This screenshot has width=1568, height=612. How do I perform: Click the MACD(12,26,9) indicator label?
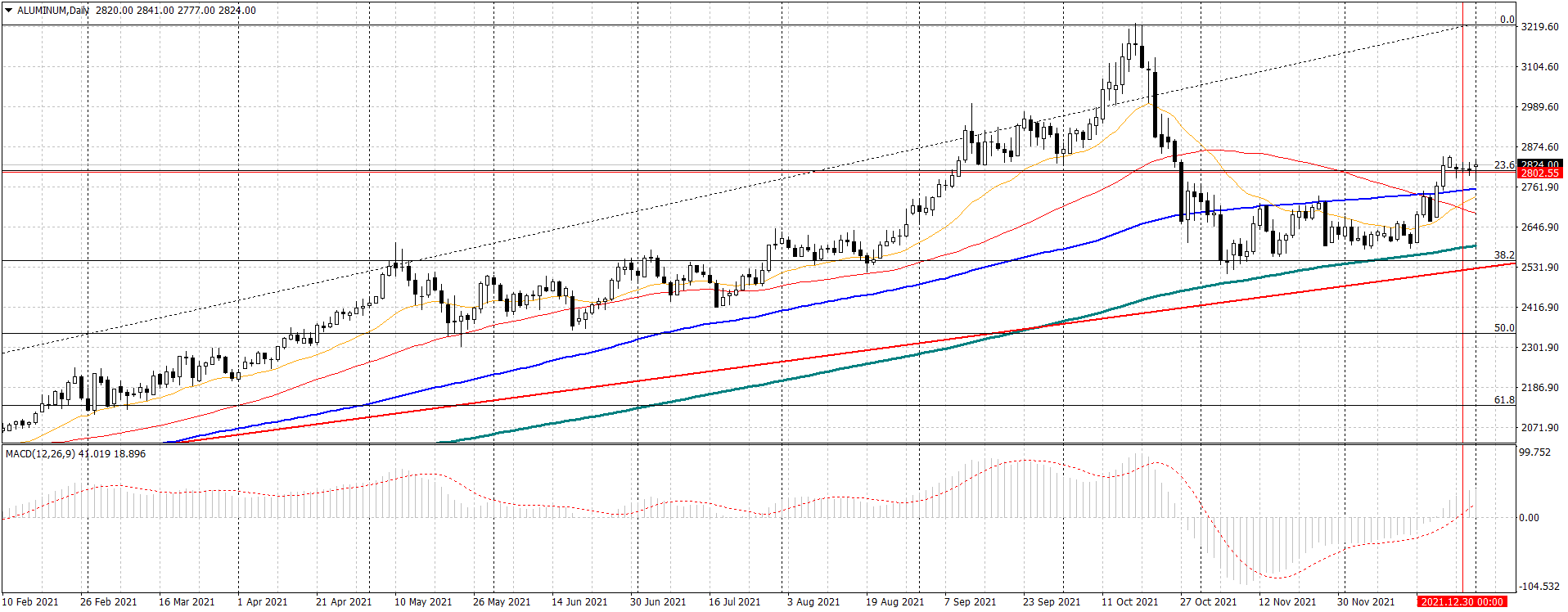(x=41, y=453)
